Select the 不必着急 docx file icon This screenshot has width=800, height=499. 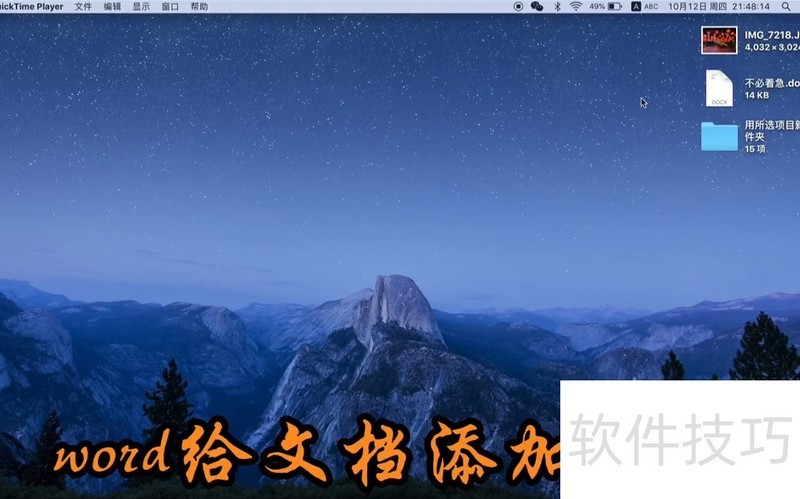pos(719,88)
